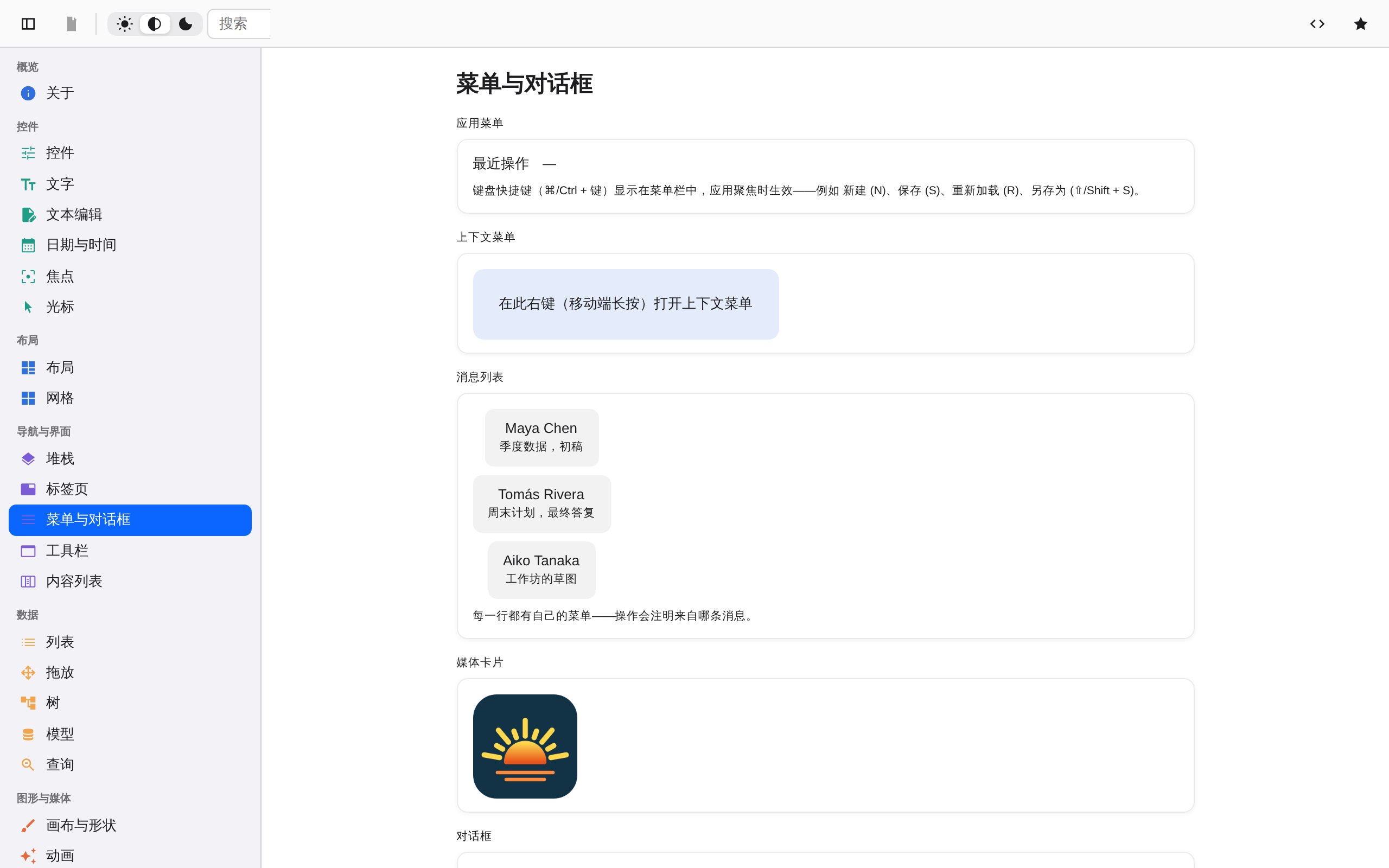
Task: Click the 拖放 move arrows icon
Action: click(x=28, y=672)
